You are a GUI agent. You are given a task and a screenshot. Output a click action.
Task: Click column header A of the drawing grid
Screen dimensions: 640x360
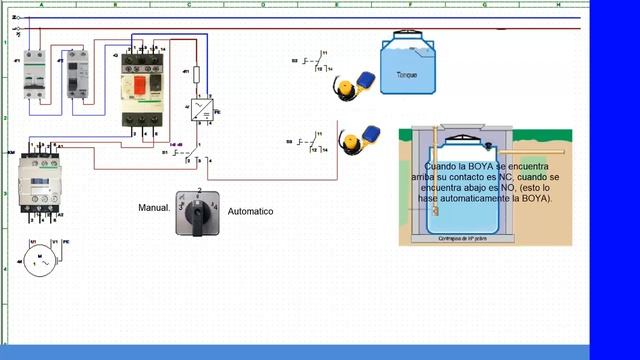coord(42,4)
